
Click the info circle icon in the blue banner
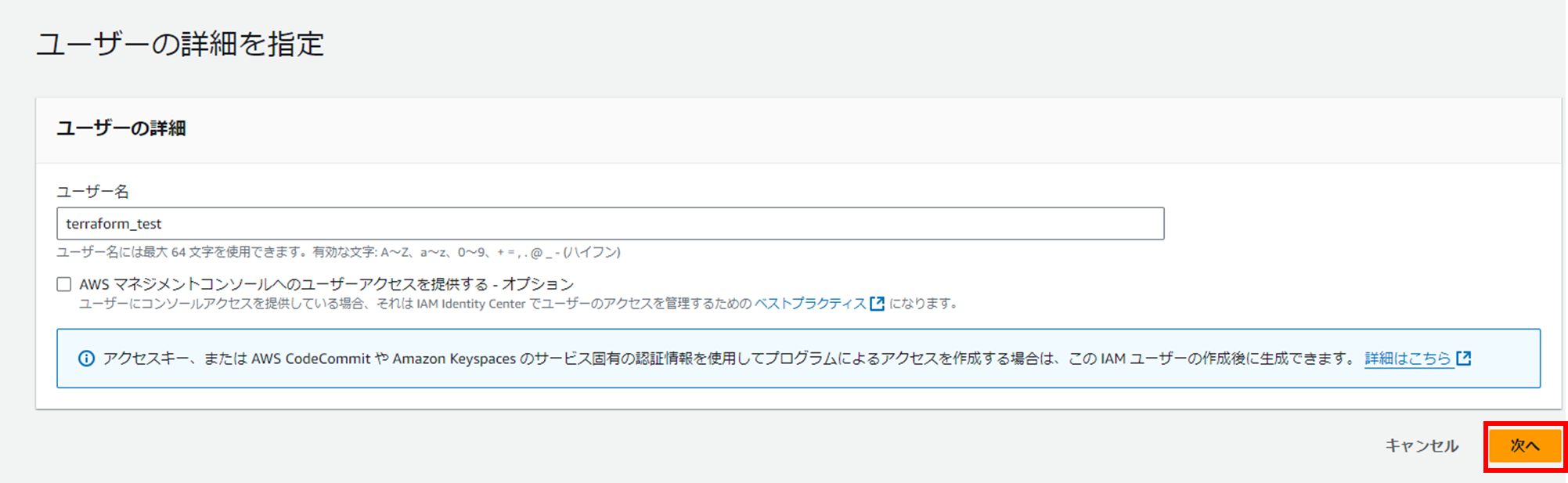click(86, 359)
